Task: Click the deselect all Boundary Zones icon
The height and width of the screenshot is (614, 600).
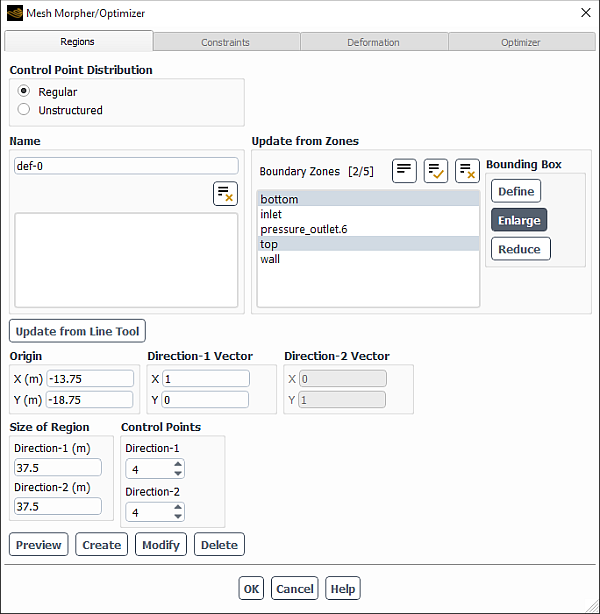Action: (467, 171)
